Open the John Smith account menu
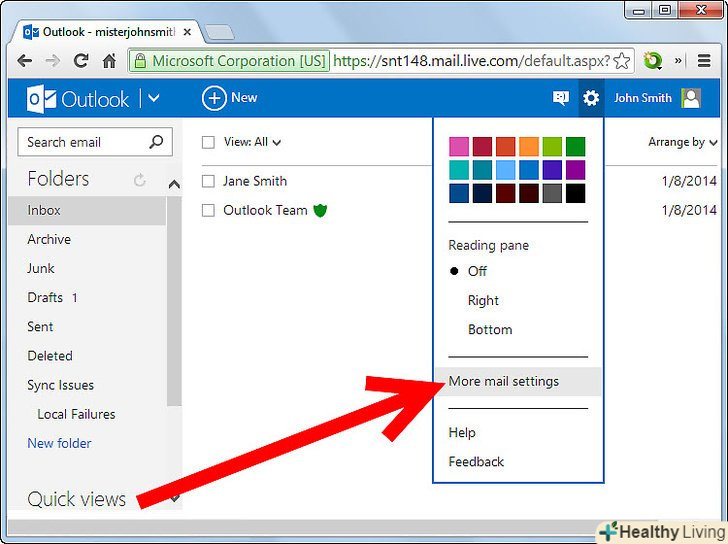The image size is (728, 544). (x=643, y=98)
